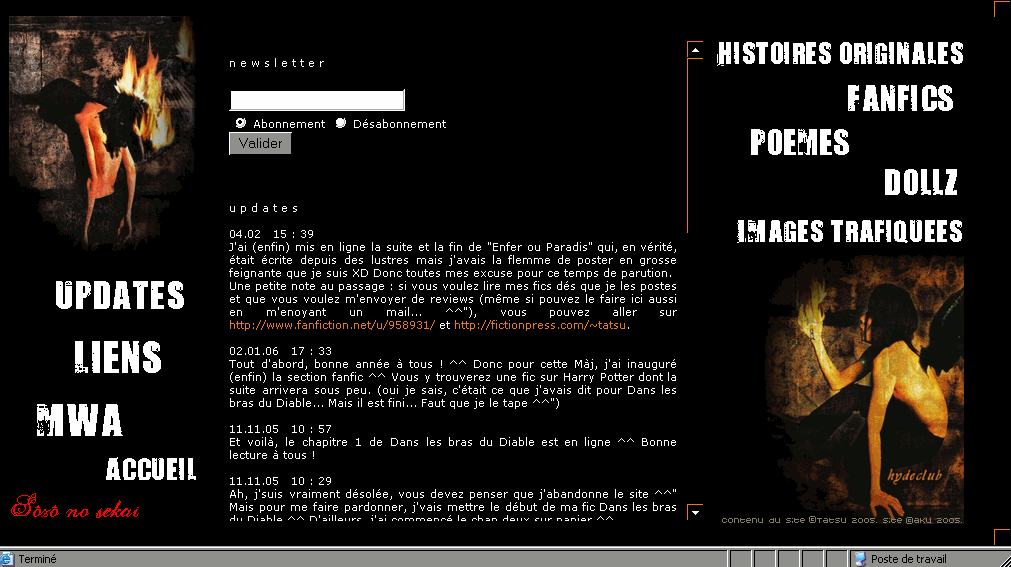The image size is (1011, 567).
Task: Open HISTOIRES ORIGINALES section
Action: [x=840, y=54]
